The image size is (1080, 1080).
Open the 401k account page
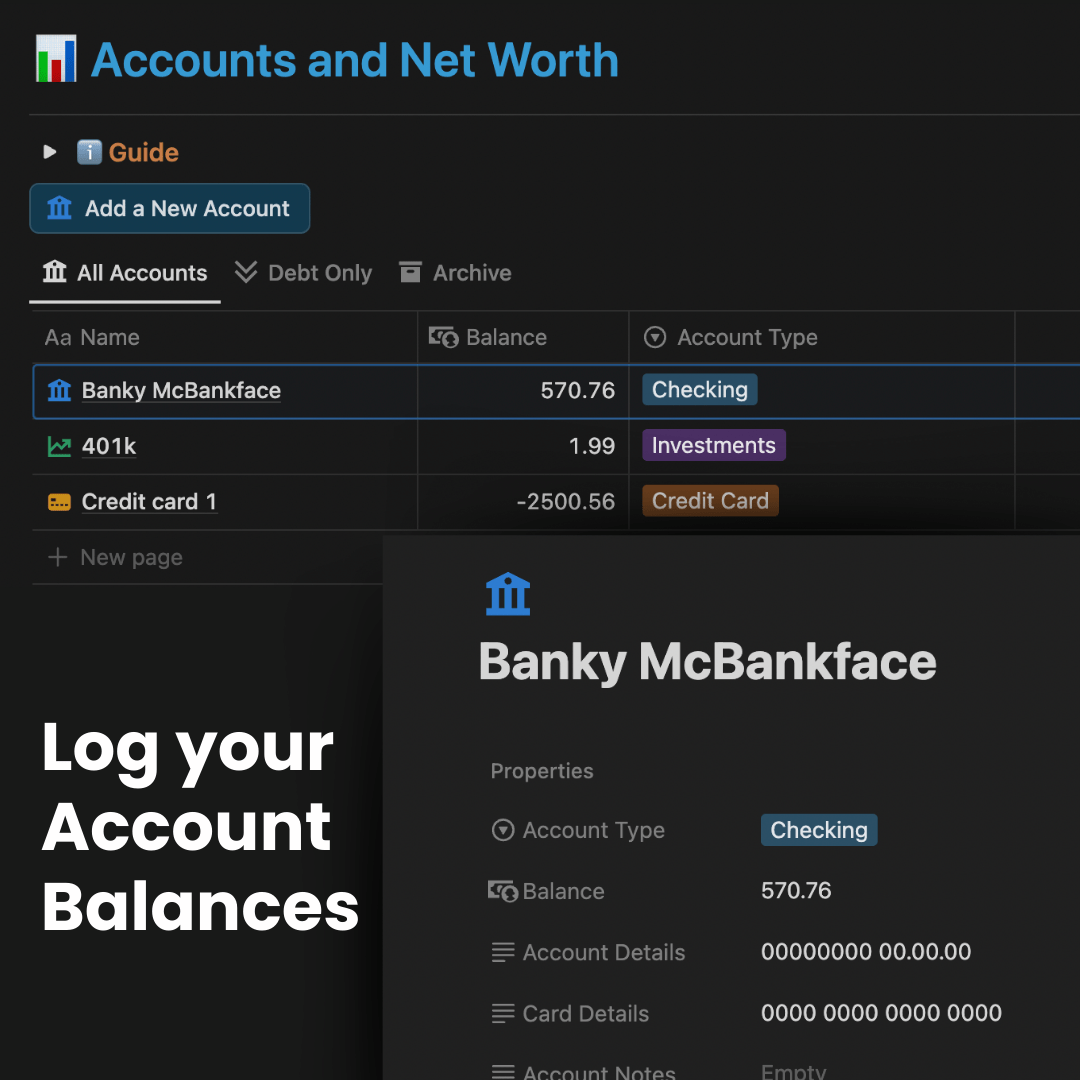click(x=109, y=447)
